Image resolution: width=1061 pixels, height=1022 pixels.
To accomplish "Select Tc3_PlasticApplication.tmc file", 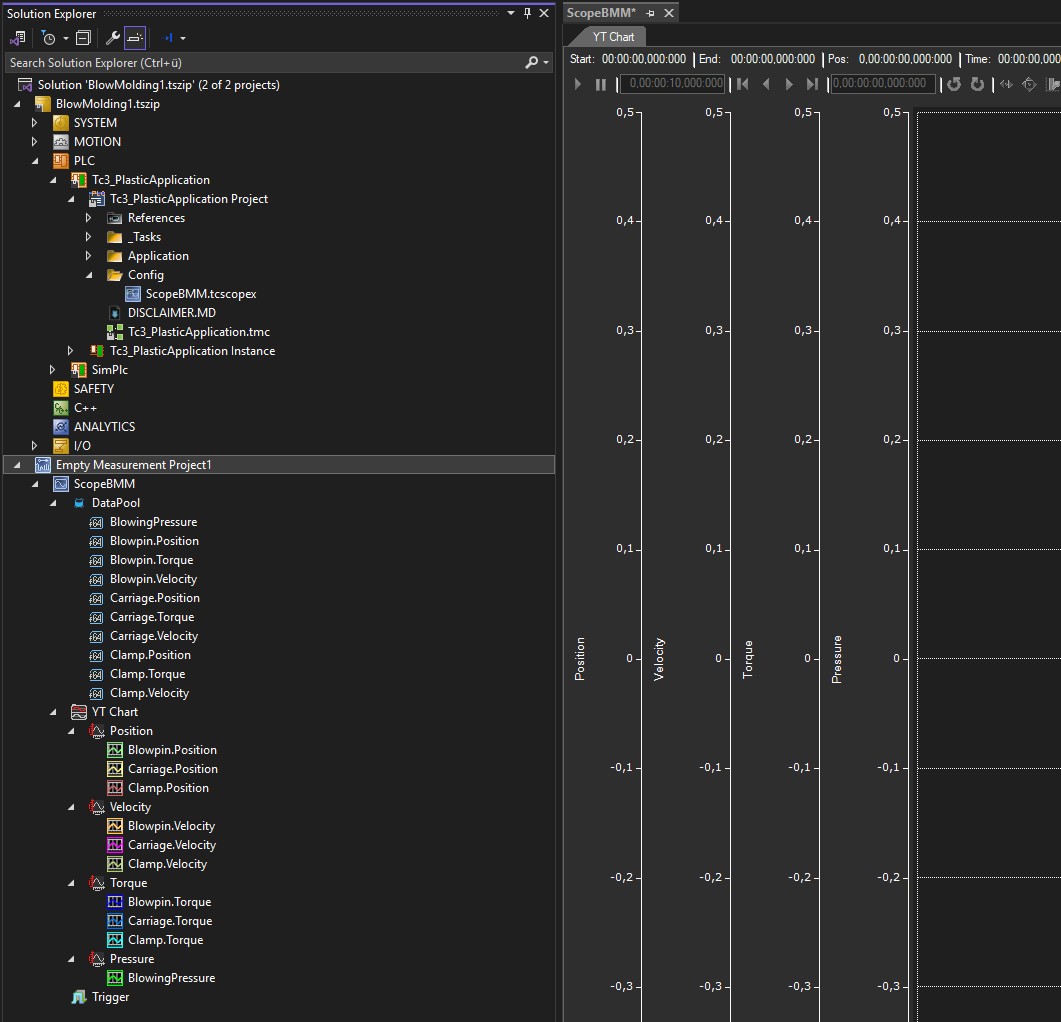I will [x=199, y=332].
